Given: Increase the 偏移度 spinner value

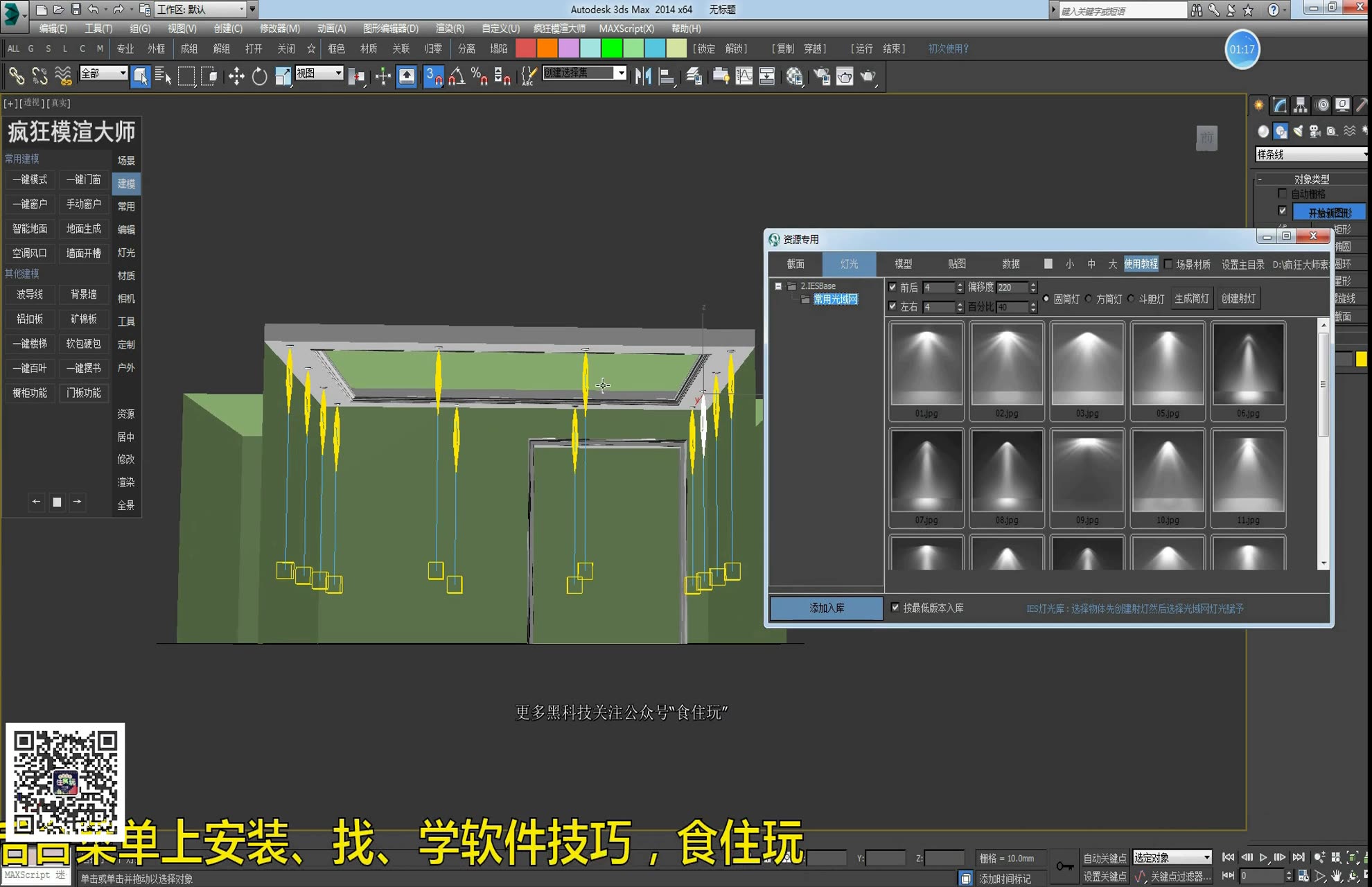Looking at the screenshot, I should point(1033,284).
